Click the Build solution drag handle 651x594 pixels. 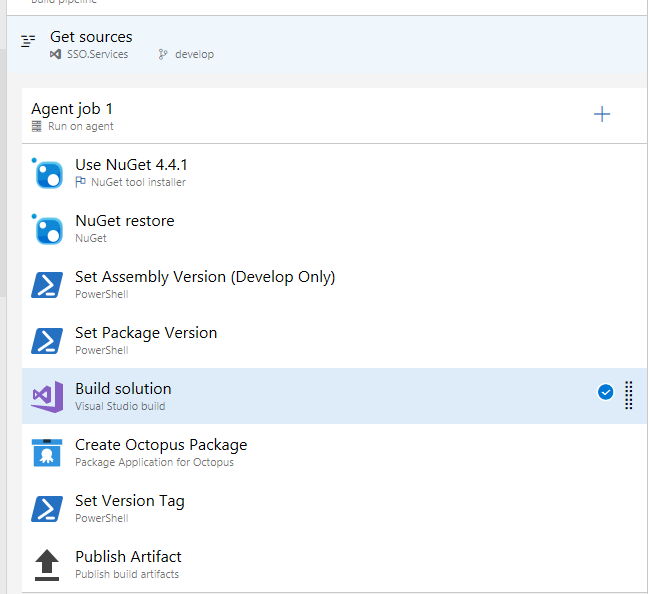tap(629, 395)
